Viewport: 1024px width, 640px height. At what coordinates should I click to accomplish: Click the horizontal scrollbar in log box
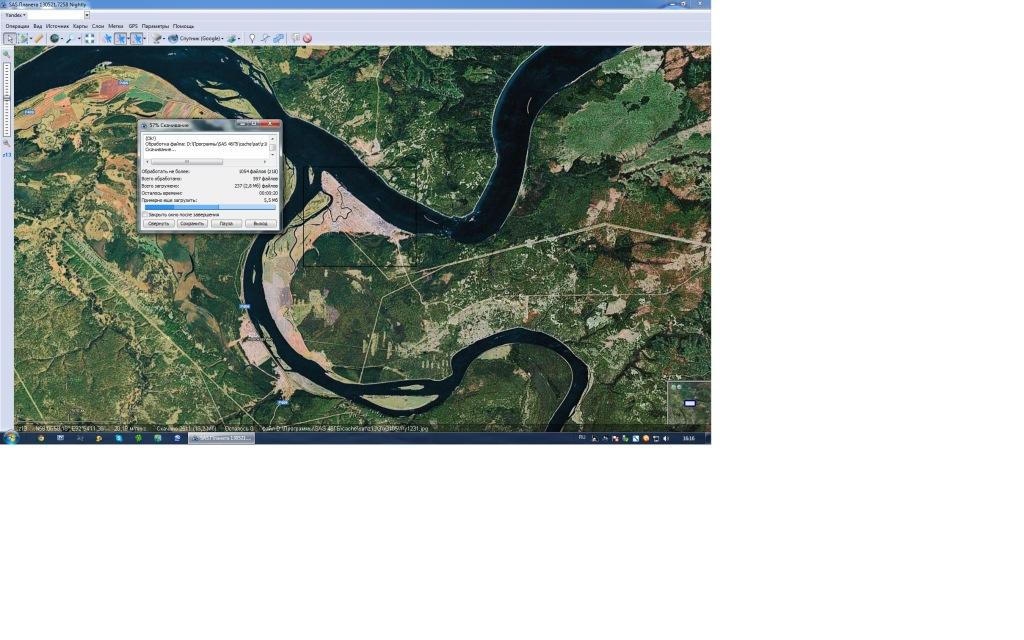[x=186, y=161]
